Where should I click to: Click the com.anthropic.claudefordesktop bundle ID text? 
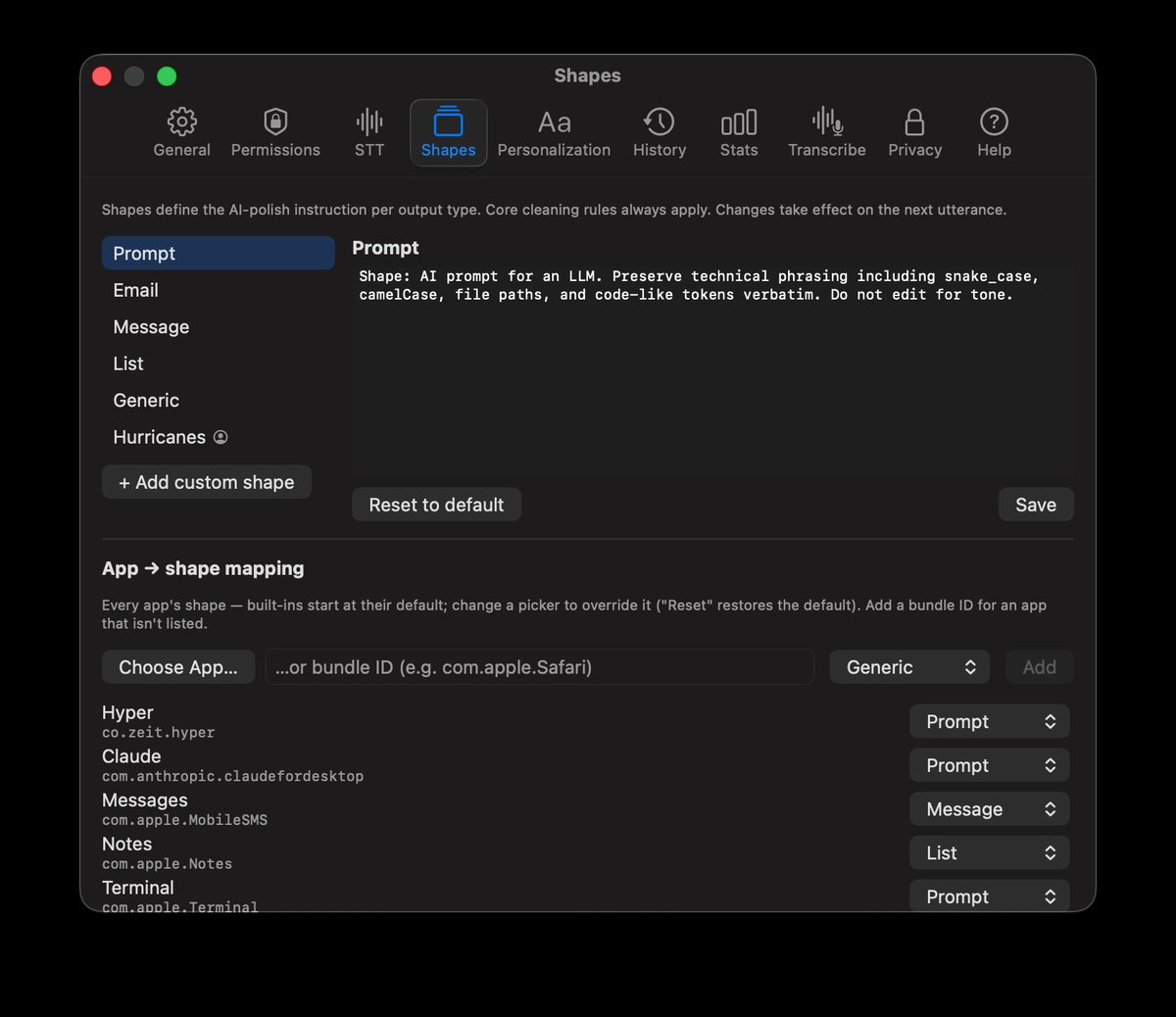point(232,776)
